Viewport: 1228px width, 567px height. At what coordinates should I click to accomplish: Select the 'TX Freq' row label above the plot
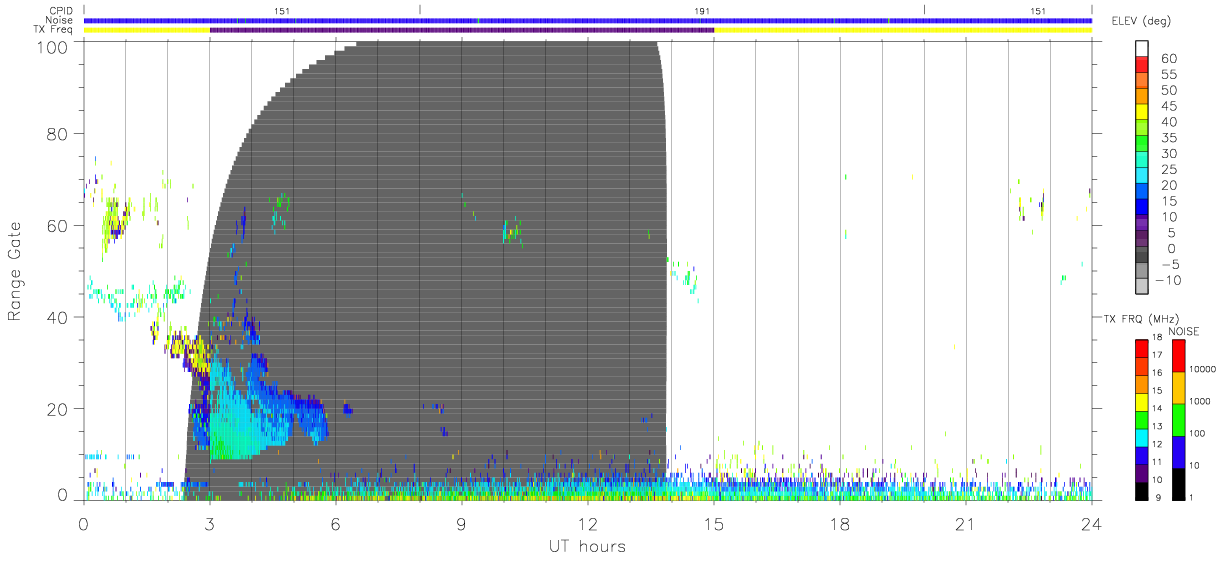pos(55,30)
